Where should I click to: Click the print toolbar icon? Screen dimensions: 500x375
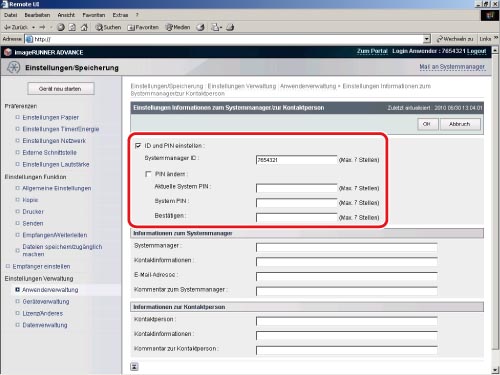[230, 27]
